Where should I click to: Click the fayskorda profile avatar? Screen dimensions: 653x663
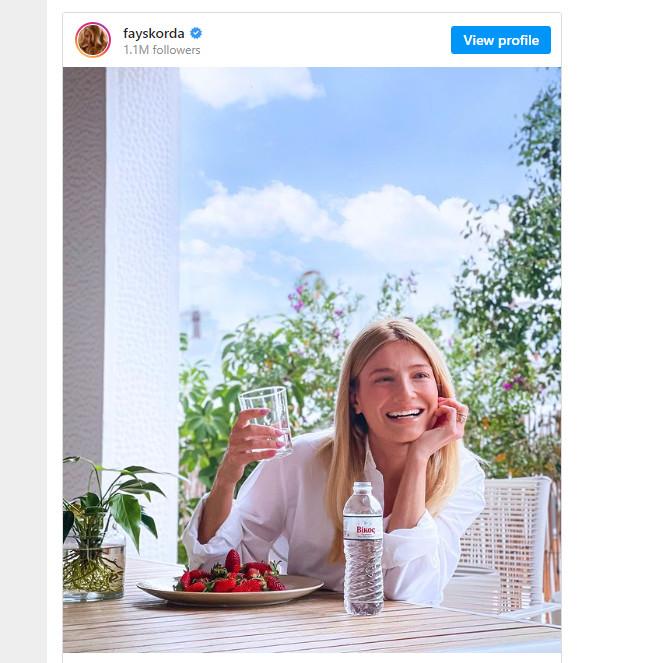point(93,40)
